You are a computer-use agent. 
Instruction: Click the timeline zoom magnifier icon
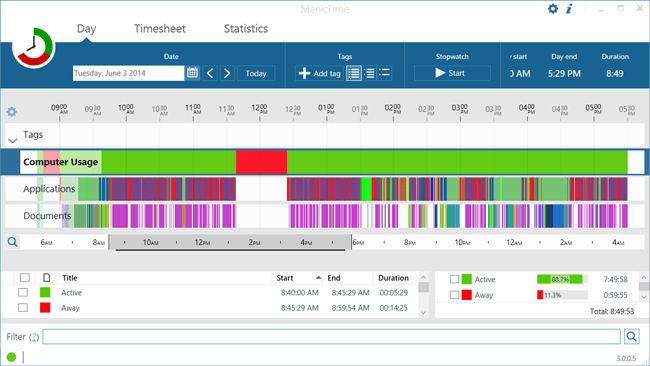[x=12, y=242]
